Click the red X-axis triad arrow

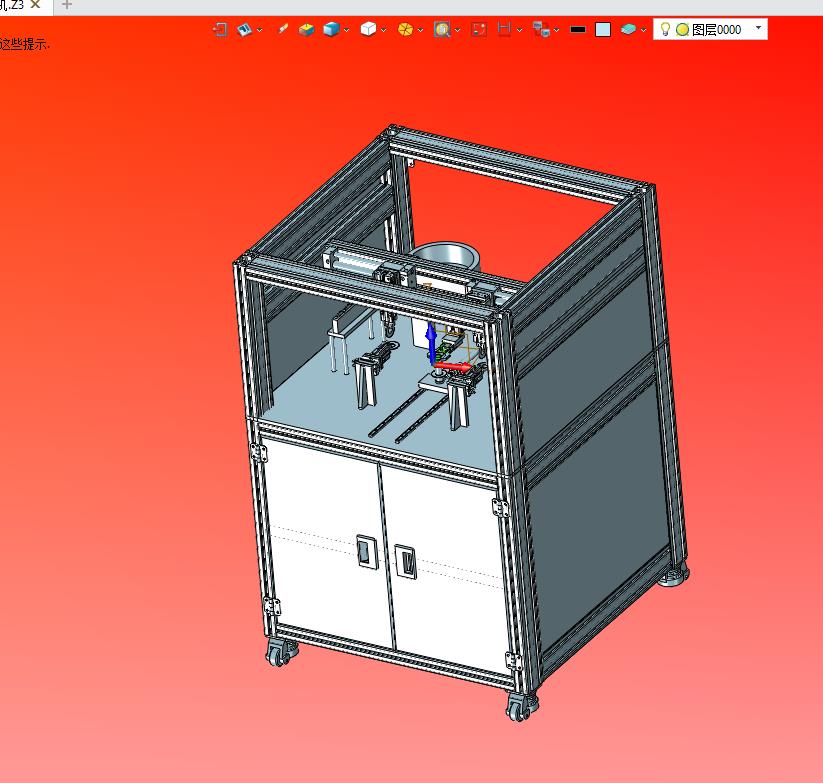click(452, 366)
